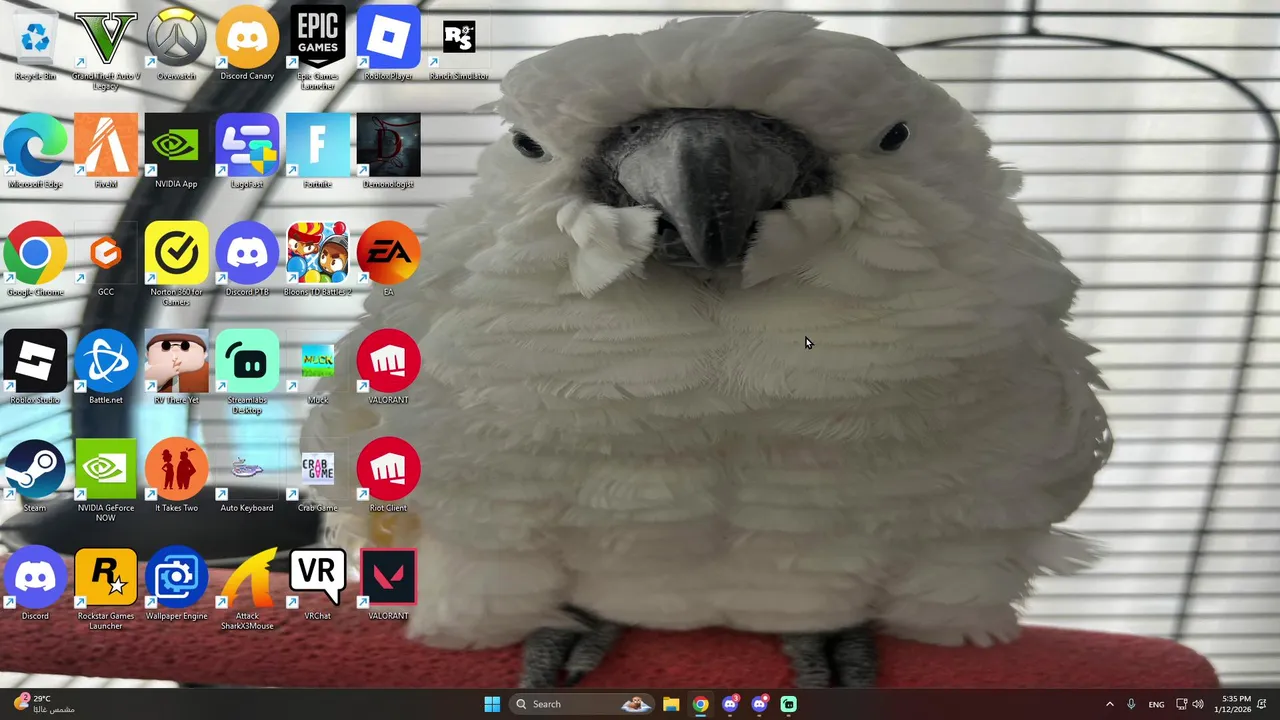Change the ENG input language

pyautogui.click(x=1156, y=704)
